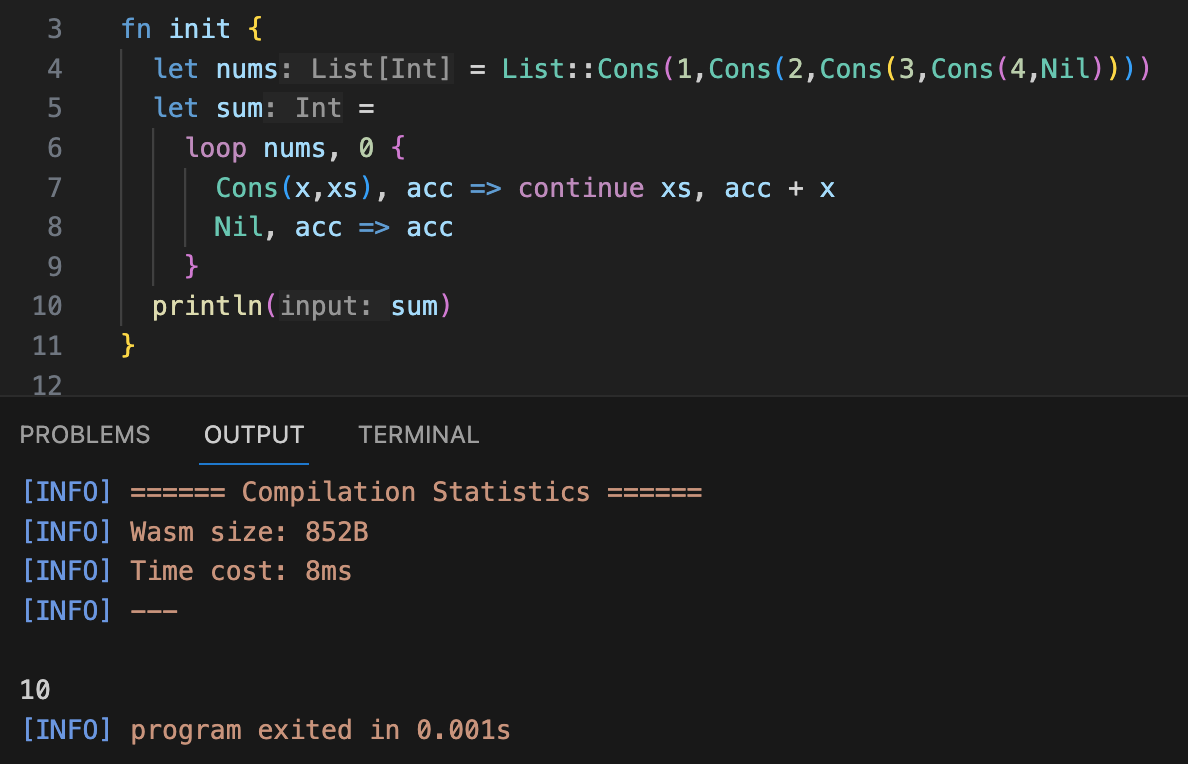This screenshot has height=764, width=1188.
Task: Select the OUTPUT panel tab
Action: (254, 435)
